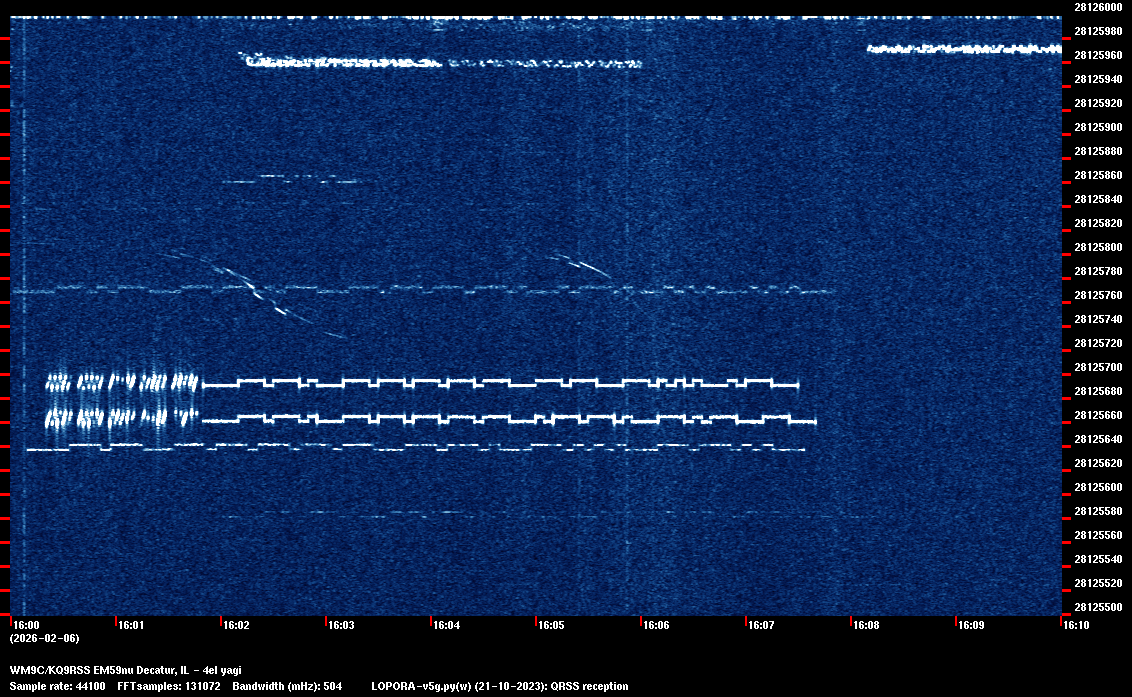Screen dimensions: 1132x697
Task: Click the LOPORA QRSS reception version text
Action: click(499, 686)
